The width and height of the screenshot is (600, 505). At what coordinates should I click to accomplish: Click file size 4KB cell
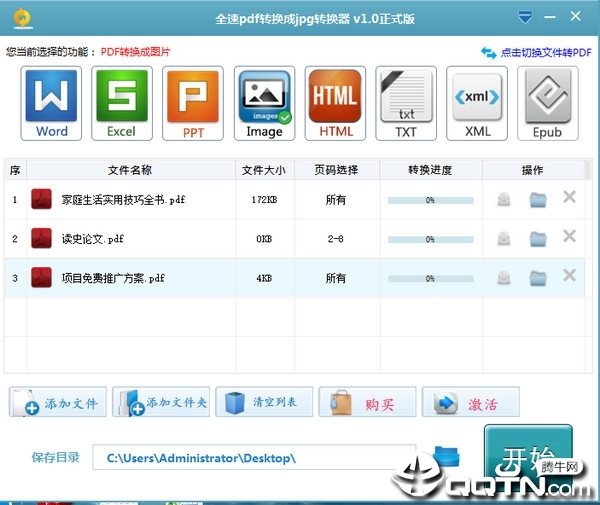coord(264,278)
